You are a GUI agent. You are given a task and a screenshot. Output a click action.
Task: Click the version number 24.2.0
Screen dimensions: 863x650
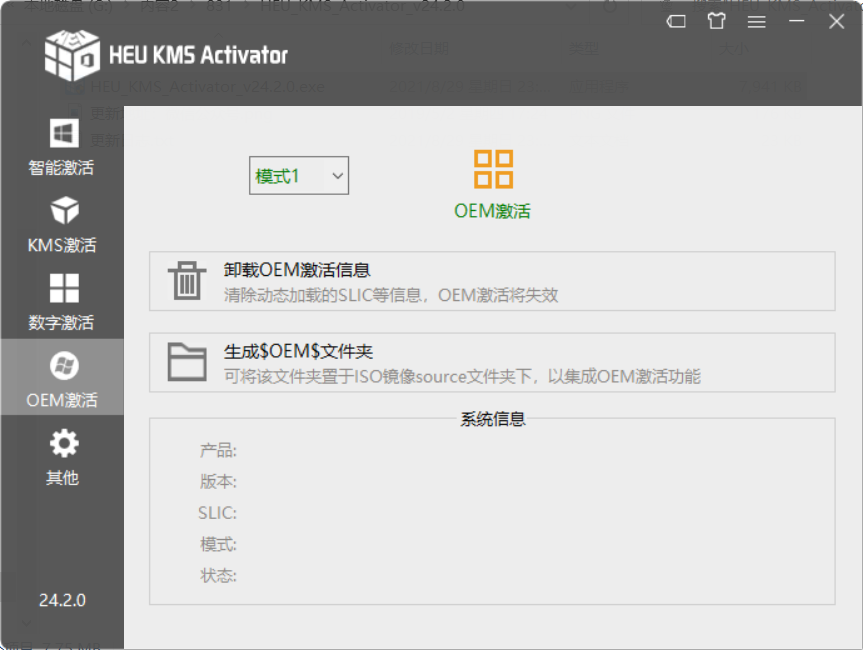(x=62, y=600)
